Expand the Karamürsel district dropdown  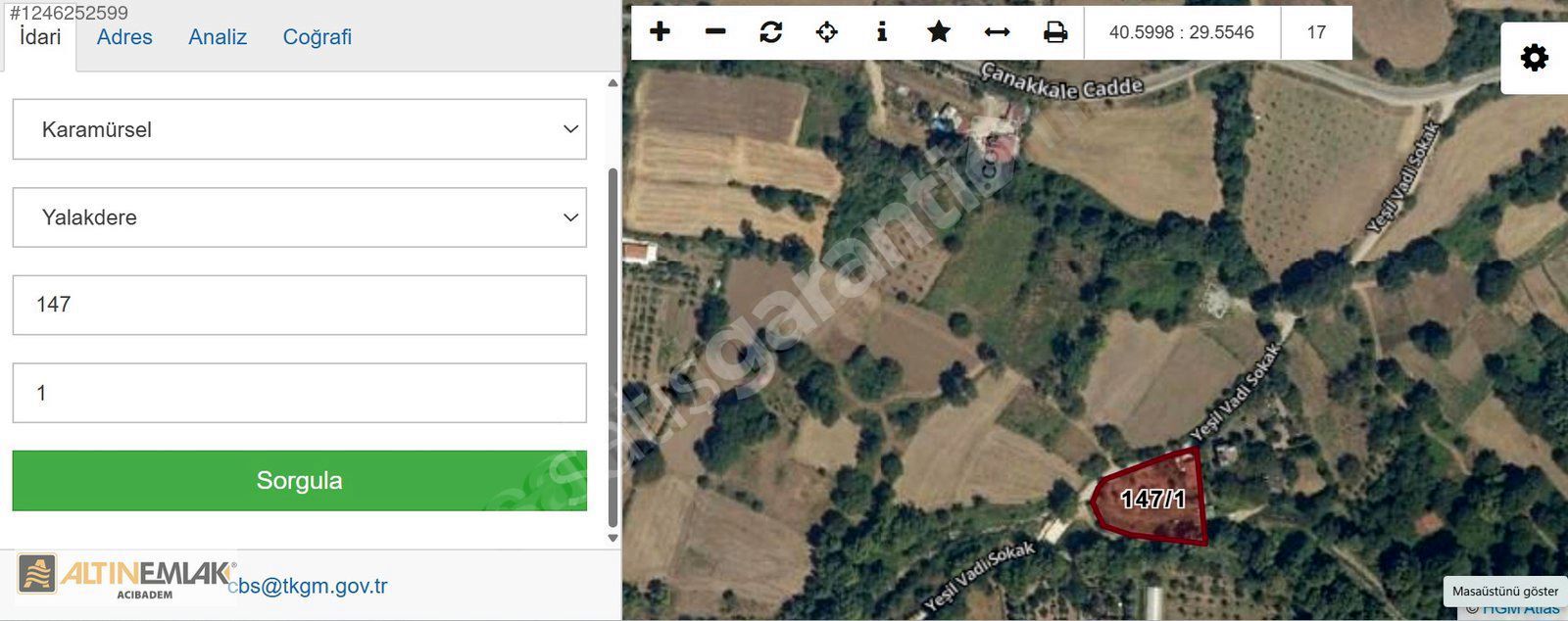(x=299, y=129)
